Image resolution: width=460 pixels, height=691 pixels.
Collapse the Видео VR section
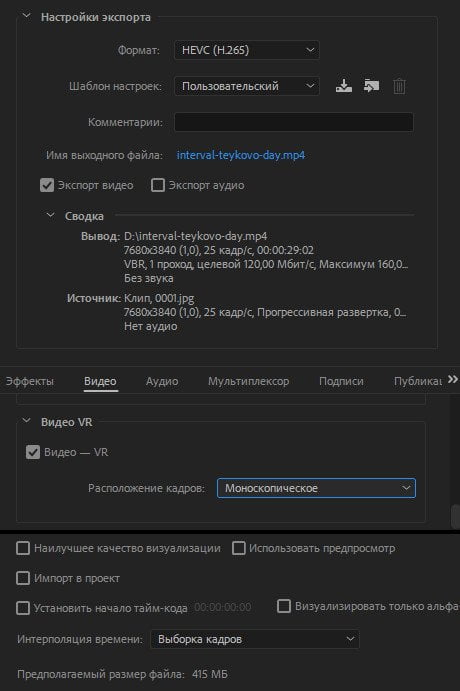(26, 421)
